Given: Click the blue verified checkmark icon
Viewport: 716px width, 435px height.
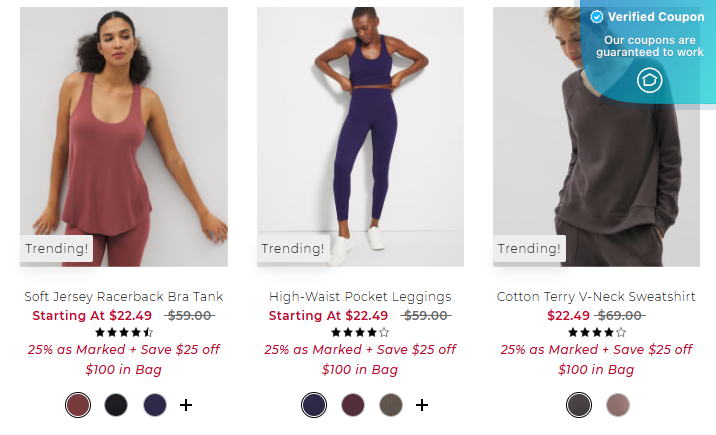Looking at the screenshot, I should click(596, 17).
